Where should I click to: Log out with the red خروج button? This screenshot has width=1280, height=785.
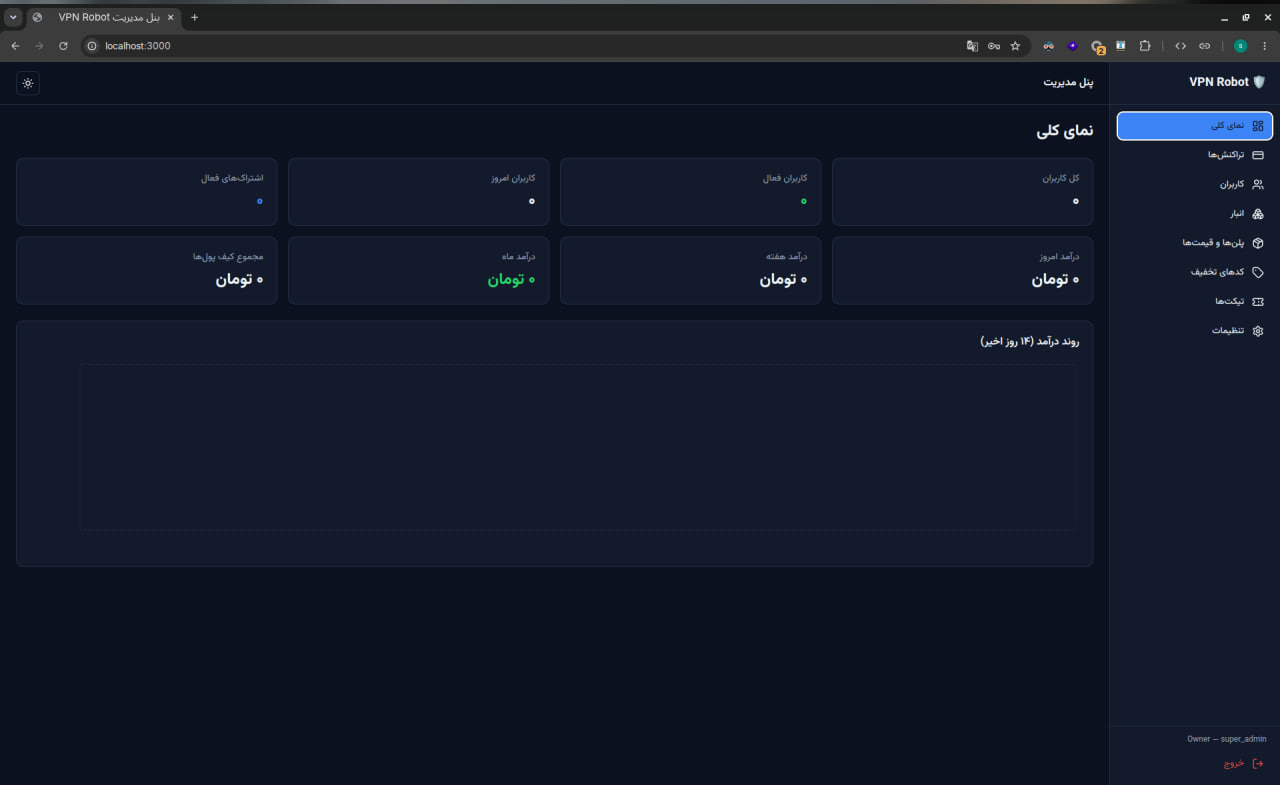click(x=1243, y=763)
